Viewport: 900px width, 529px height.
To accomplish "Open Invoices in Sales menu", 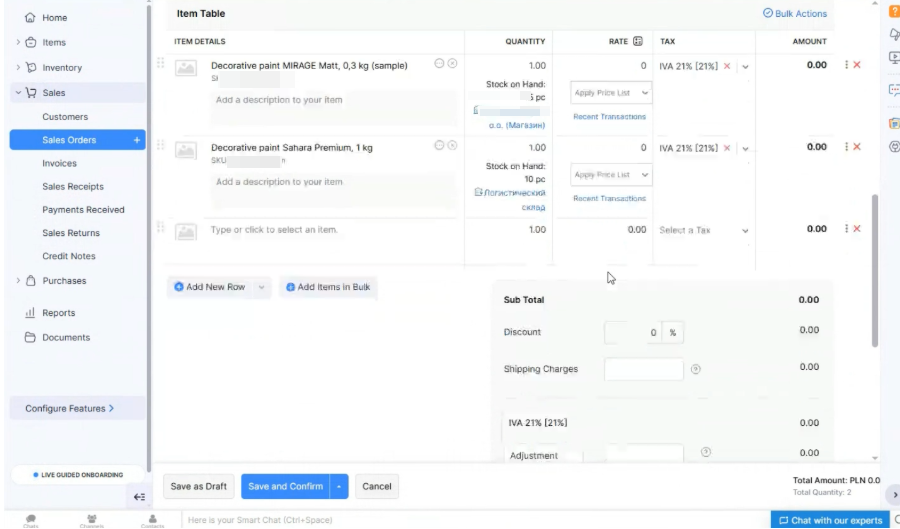I will [59, 163].
